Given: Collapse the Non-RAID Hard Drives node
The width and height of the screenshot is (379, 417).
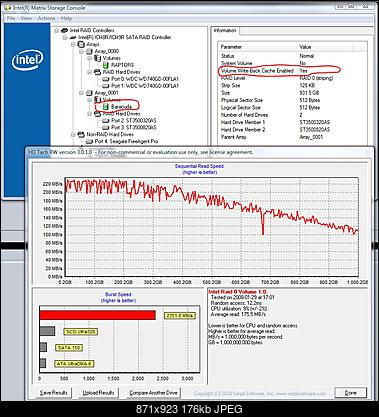Looking at the screenshot, I should click(73, 135).
